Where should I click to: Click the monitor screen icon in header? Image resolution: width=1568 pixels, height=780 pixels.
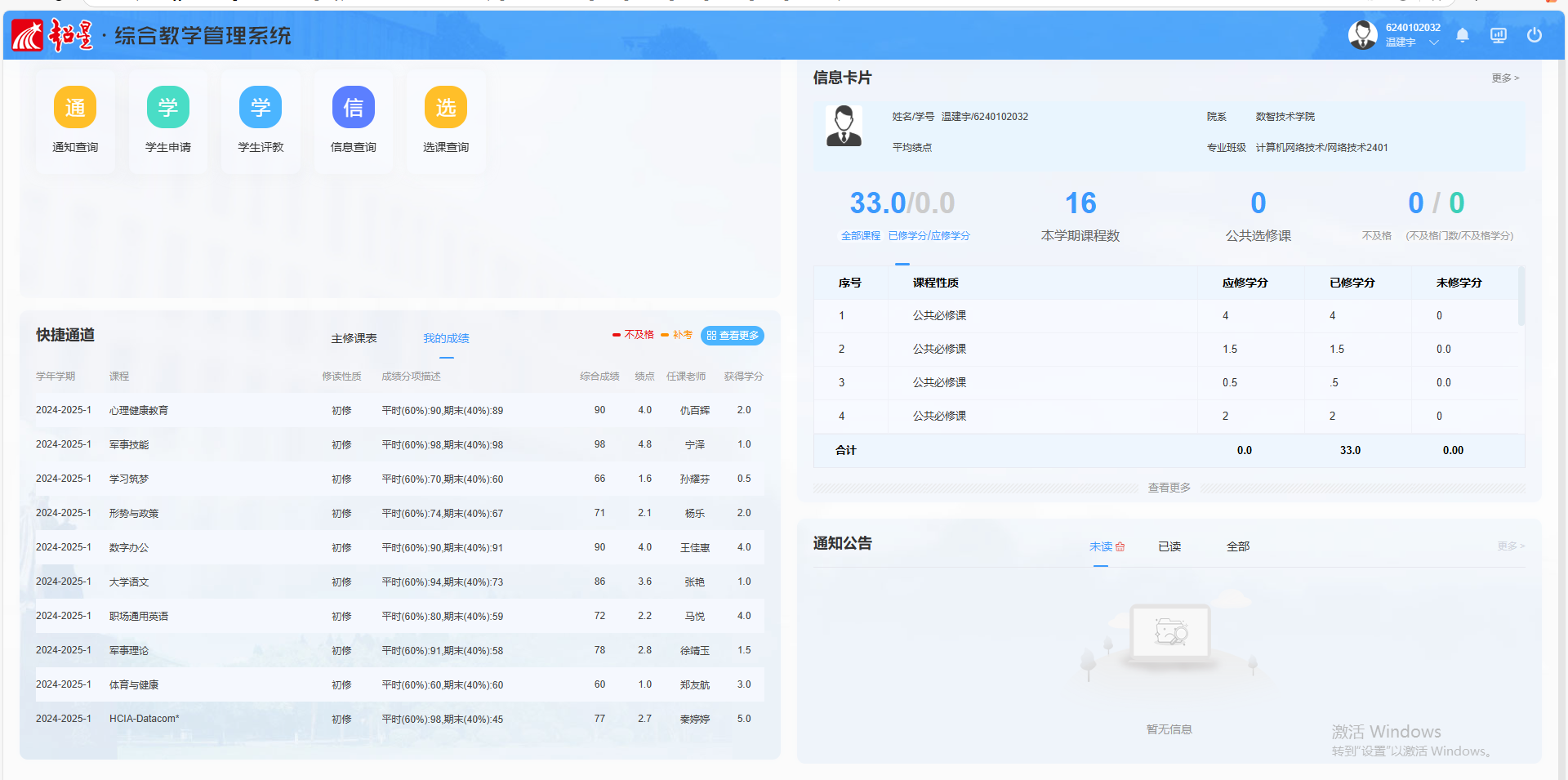[x=1498, y=35]
